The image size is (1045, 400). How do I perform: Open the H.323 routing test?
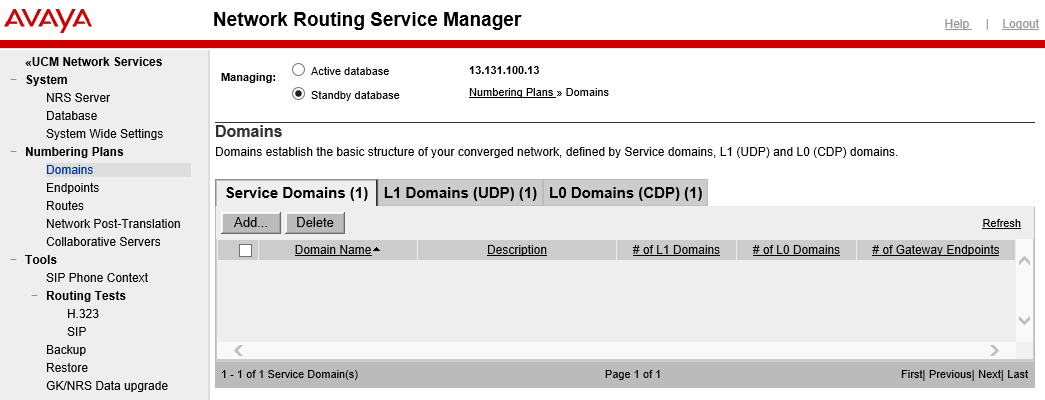83,313
